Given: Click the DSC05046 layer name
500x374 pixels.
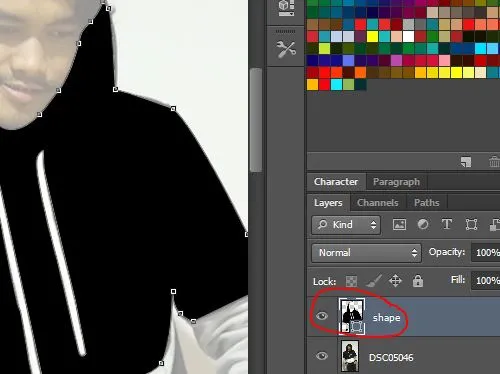Looking at the screenshot, I should (x=391, y=358).
